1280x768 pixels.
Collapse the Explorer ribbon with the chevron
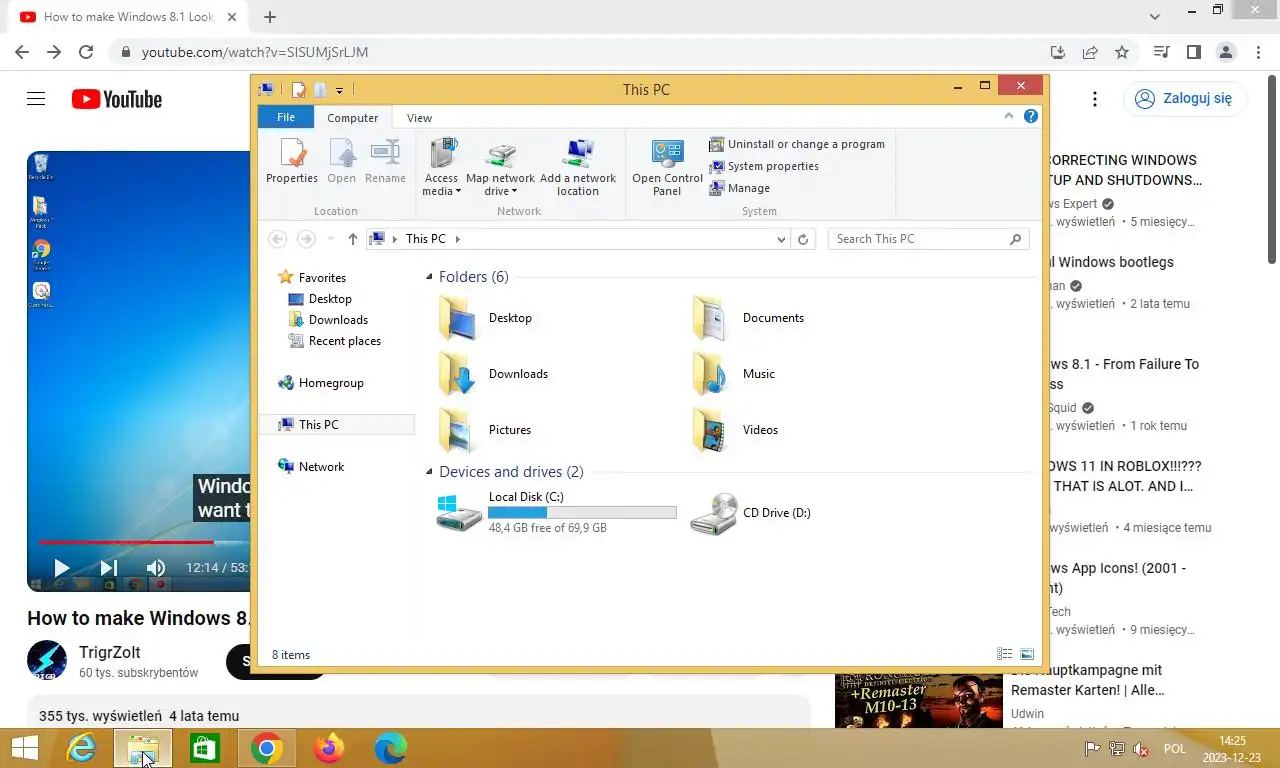1009,116
